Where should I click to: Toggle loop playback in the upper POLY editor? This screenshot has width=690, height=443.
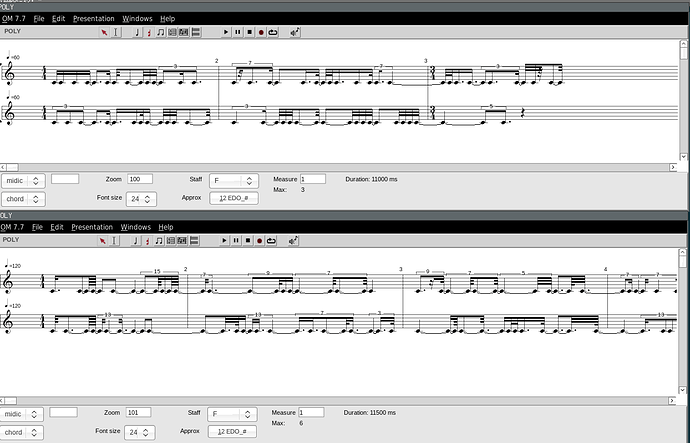tap(272, 32)
